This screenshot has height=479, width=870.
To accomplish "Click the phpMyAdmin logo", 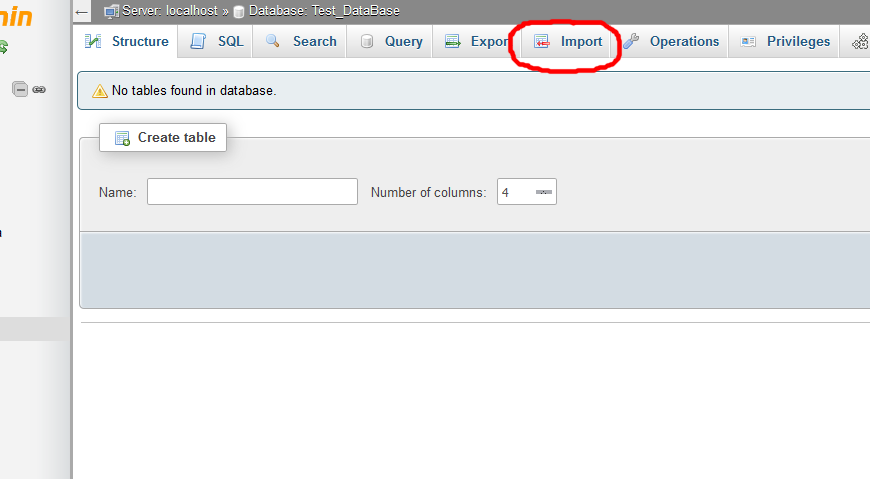I will 15,17.
